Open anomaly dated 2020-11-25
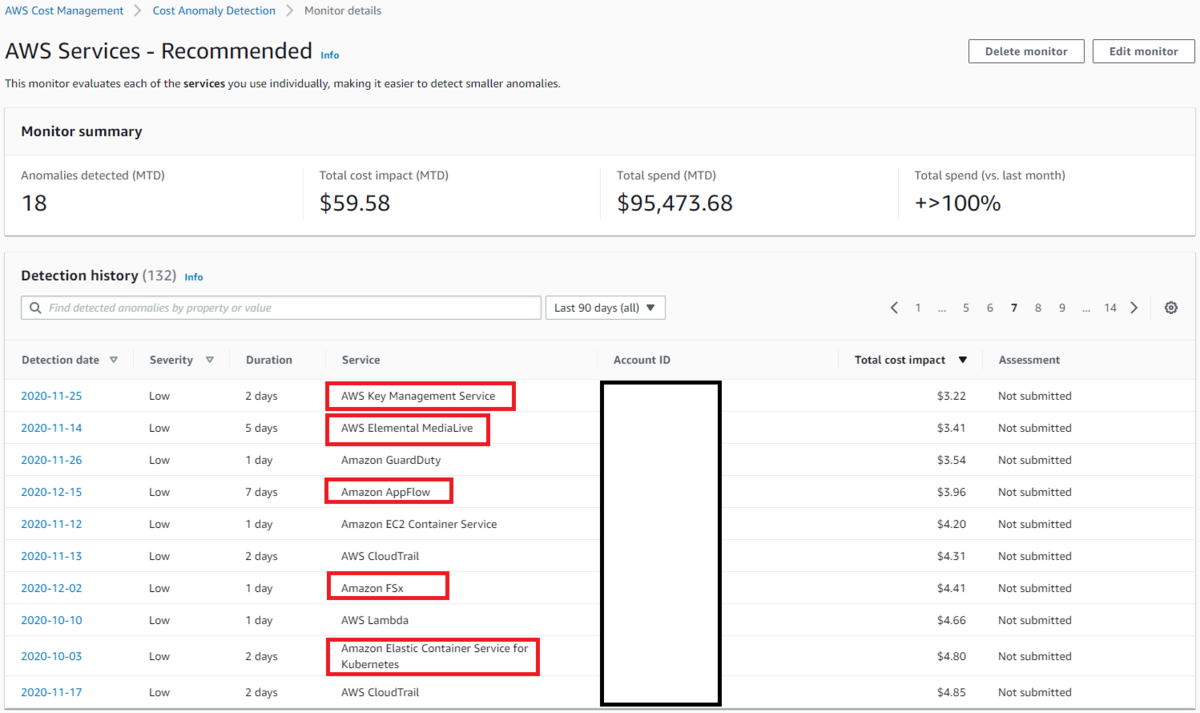 (x=51, y=396)
